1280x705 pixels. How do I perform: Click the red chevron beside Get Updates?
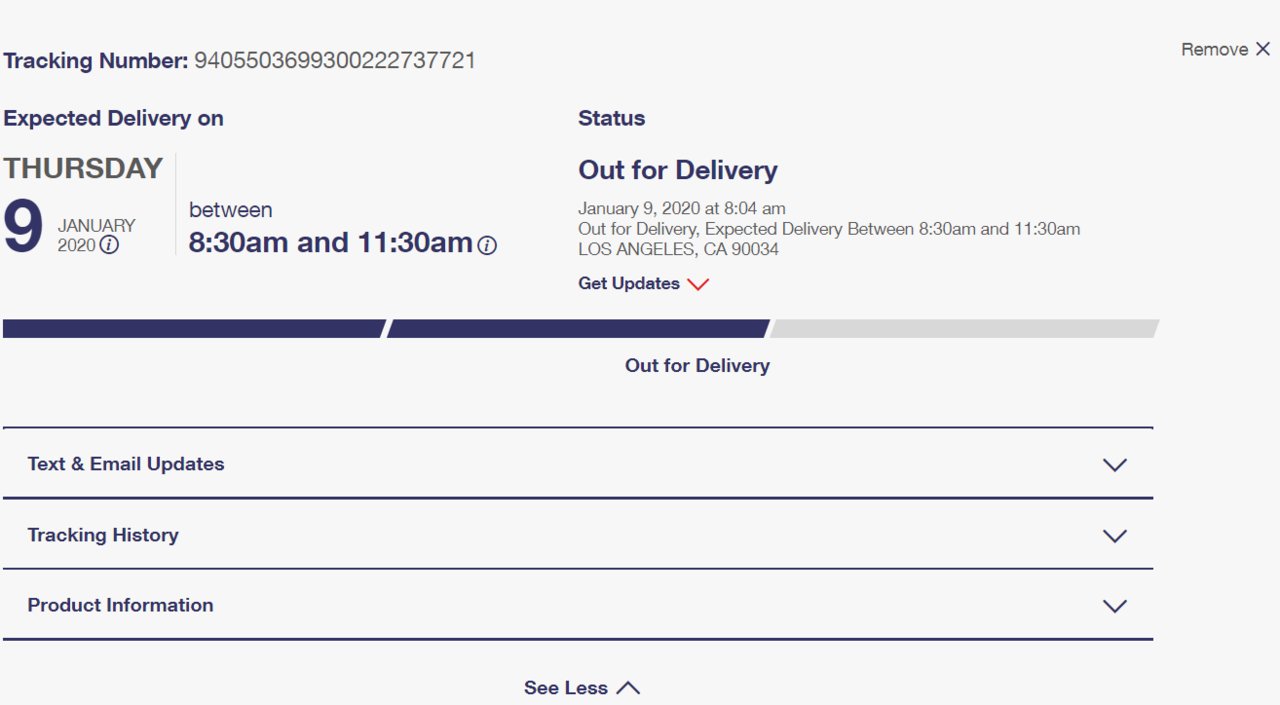[698, 284]
